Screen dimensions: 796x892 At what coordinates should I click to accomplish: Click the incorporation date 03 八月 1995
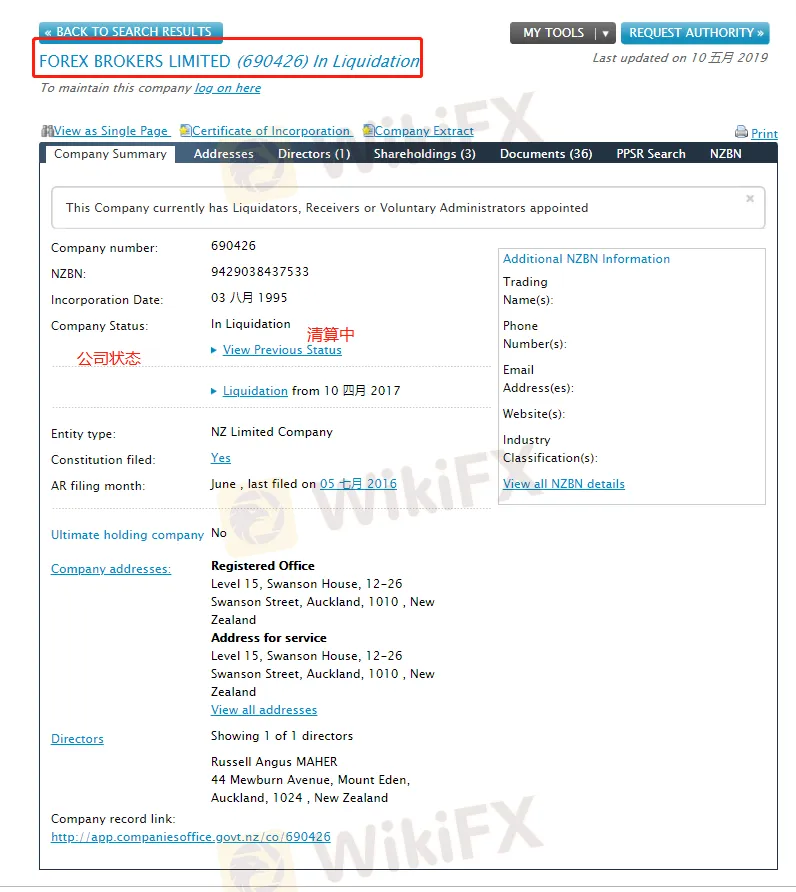click(x=249, y=298)
